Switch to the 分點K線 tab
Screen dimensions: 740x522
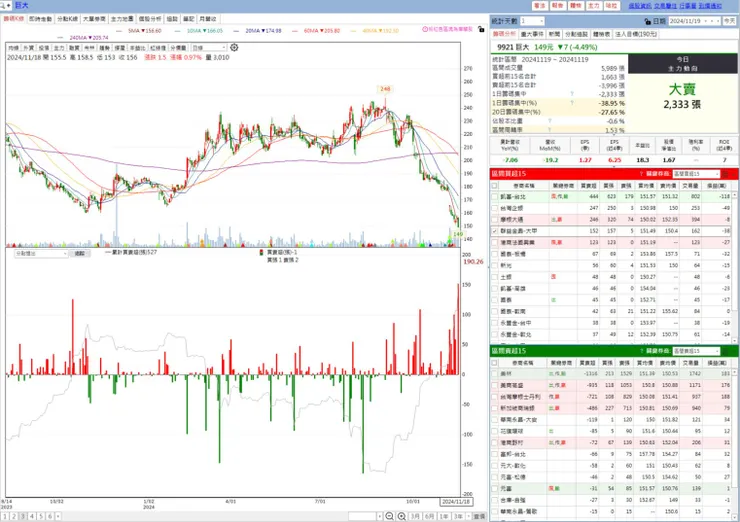pos(67,19)
